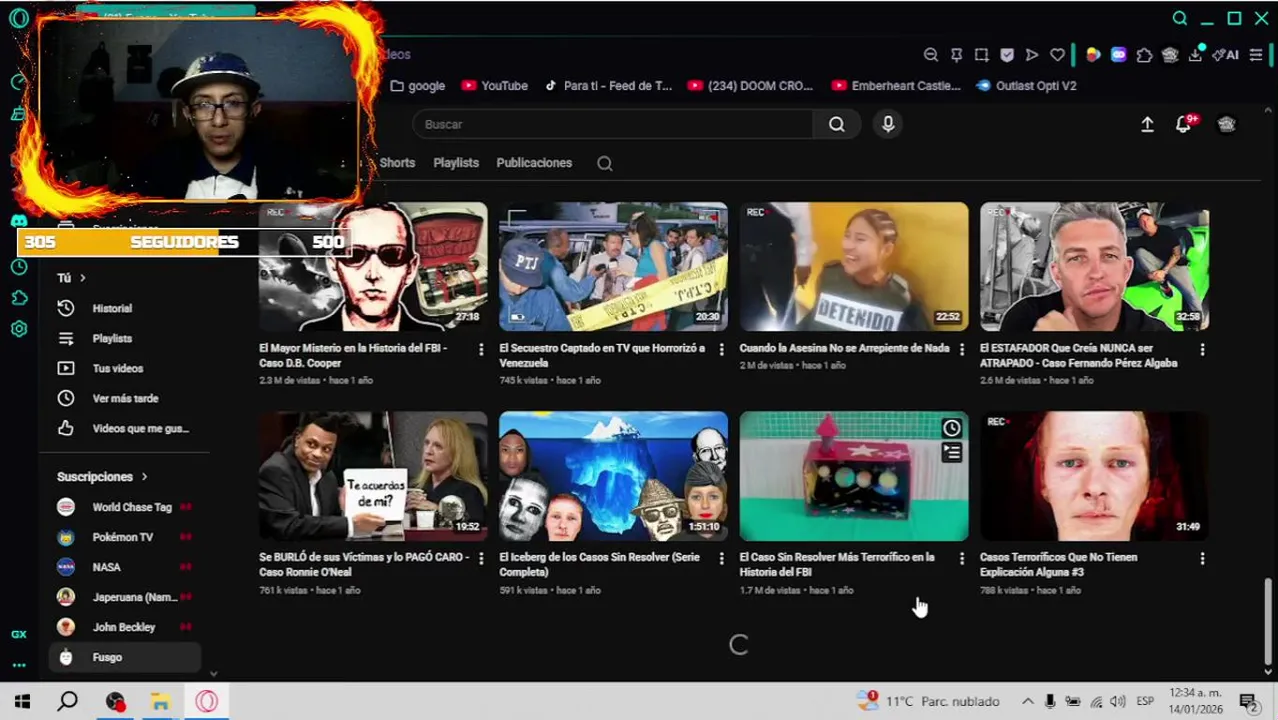Click the voice search microphone button
This screenshot has width=1278, height=720.
pyautogui.click(x=888, y=124)
